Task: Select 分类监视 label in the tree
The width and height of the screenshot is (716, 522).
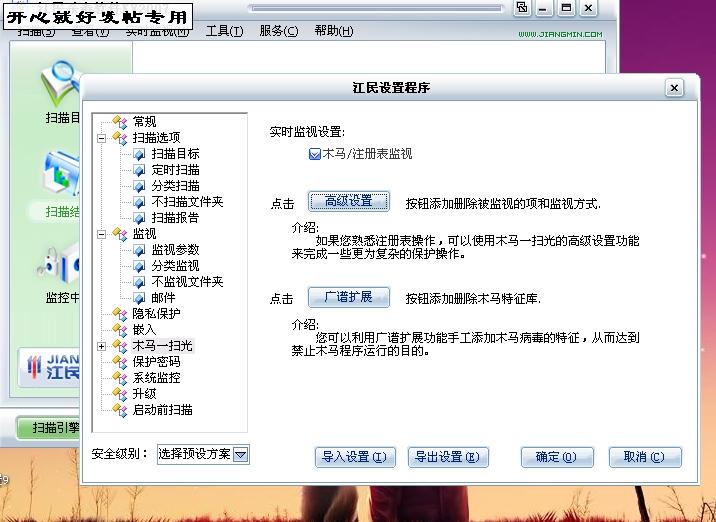Action: point(175,266)
